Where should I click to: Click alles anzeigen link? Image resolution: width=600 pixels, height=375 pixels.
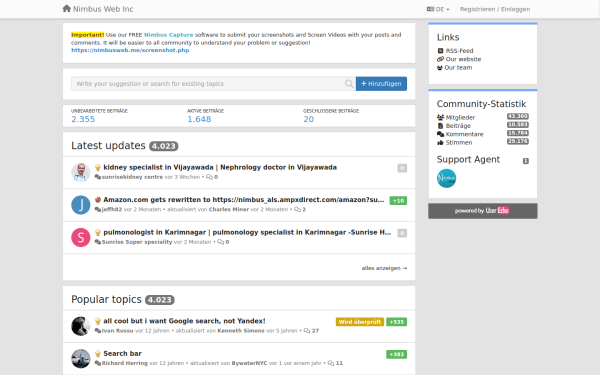click(x=384, y=268)
